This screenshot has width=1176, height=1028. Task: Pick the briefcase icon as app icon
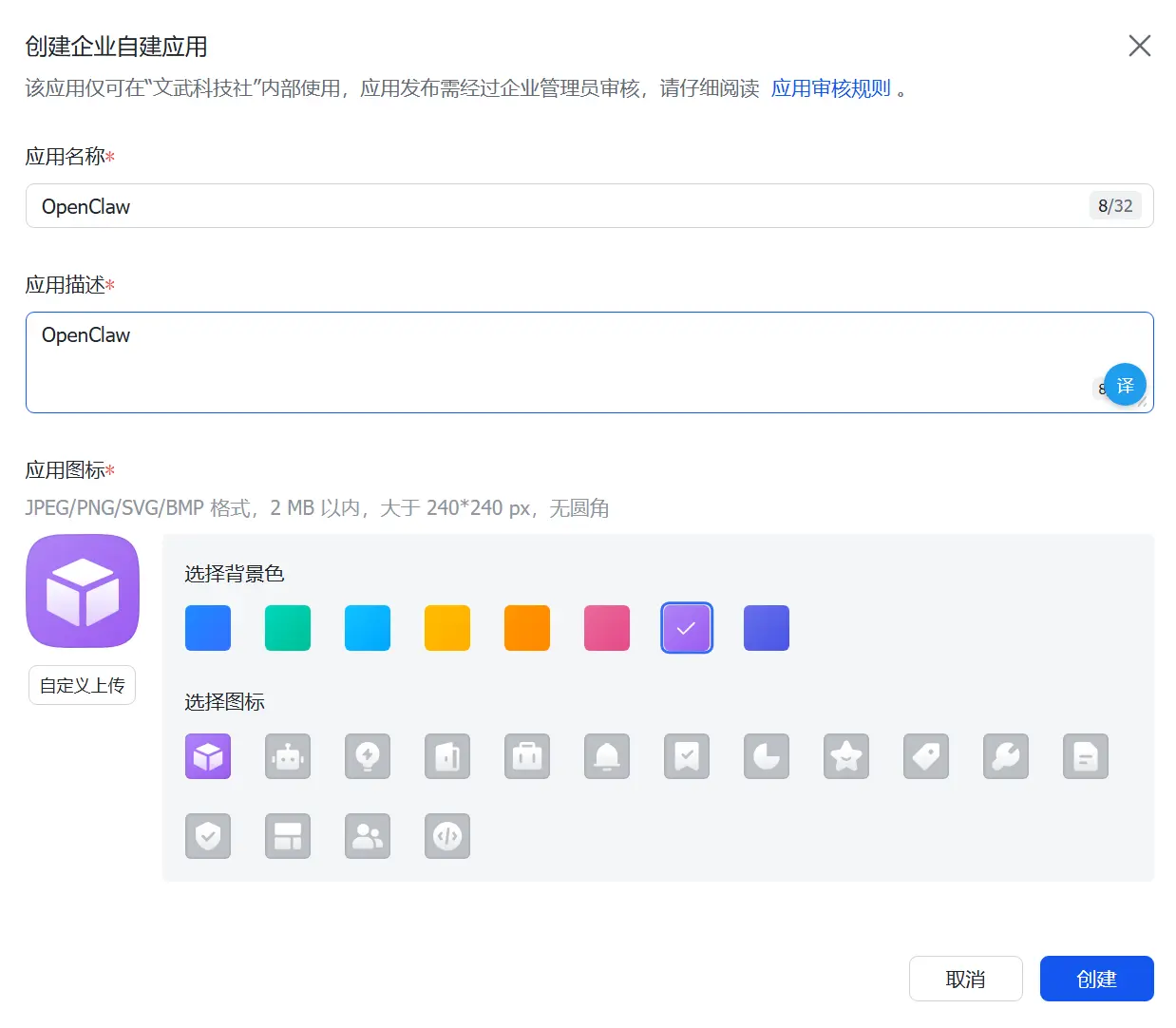pos(527,756)
